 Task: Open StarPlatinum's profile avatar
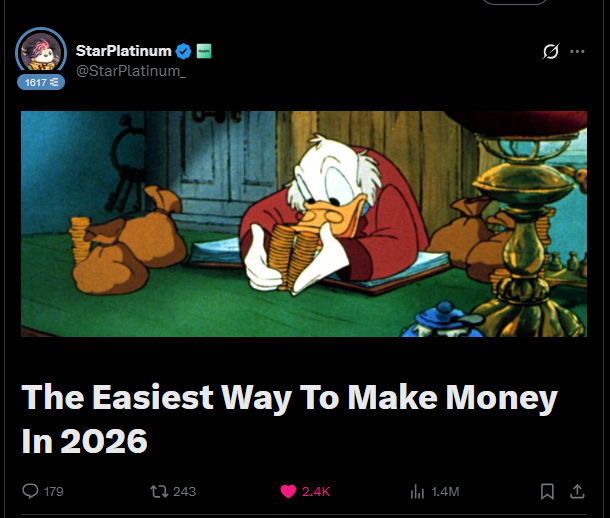(x=41, y=52)
